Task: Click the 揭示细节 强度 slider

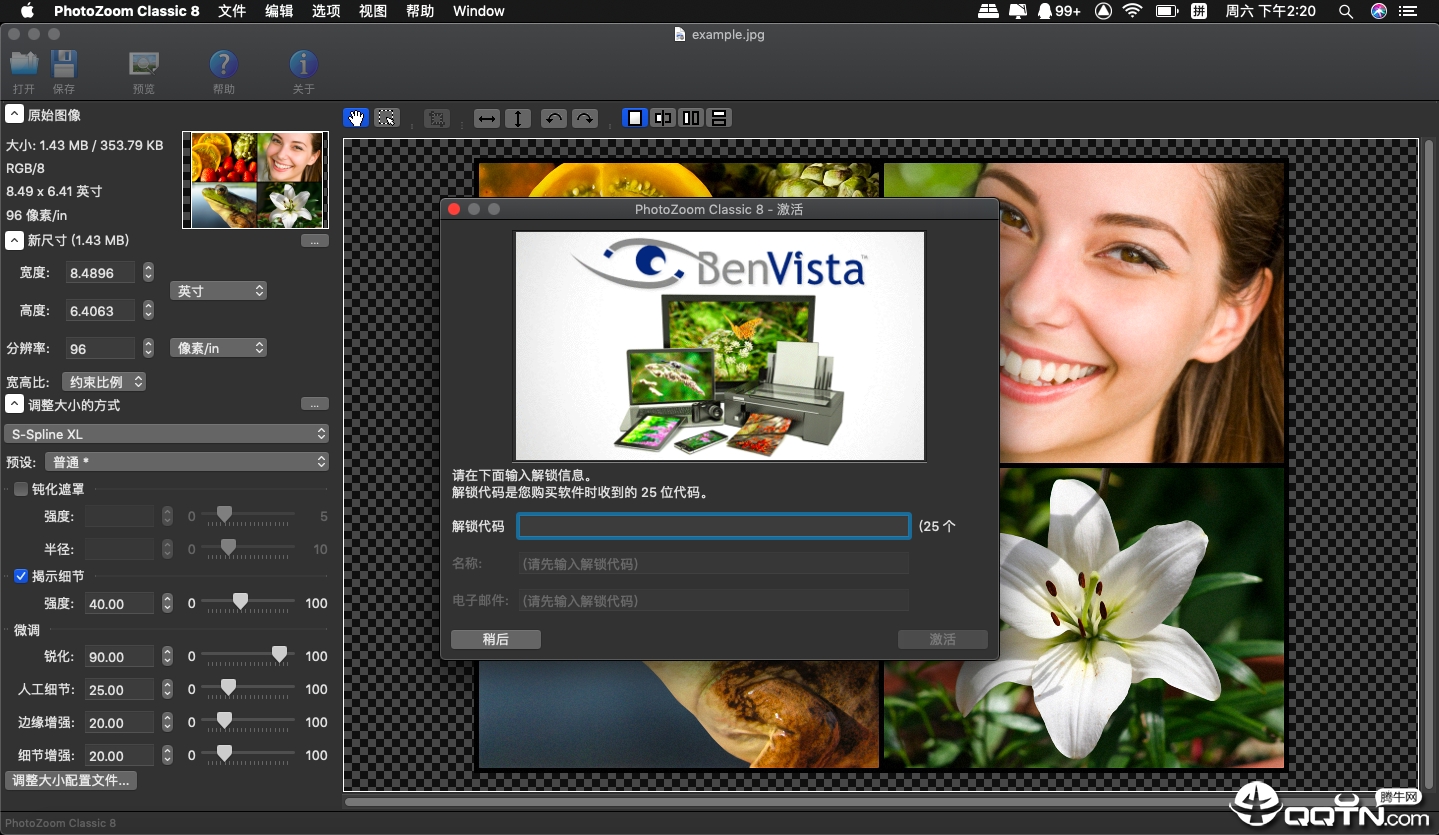Action: pyautogui.click(x=248, y=603)
